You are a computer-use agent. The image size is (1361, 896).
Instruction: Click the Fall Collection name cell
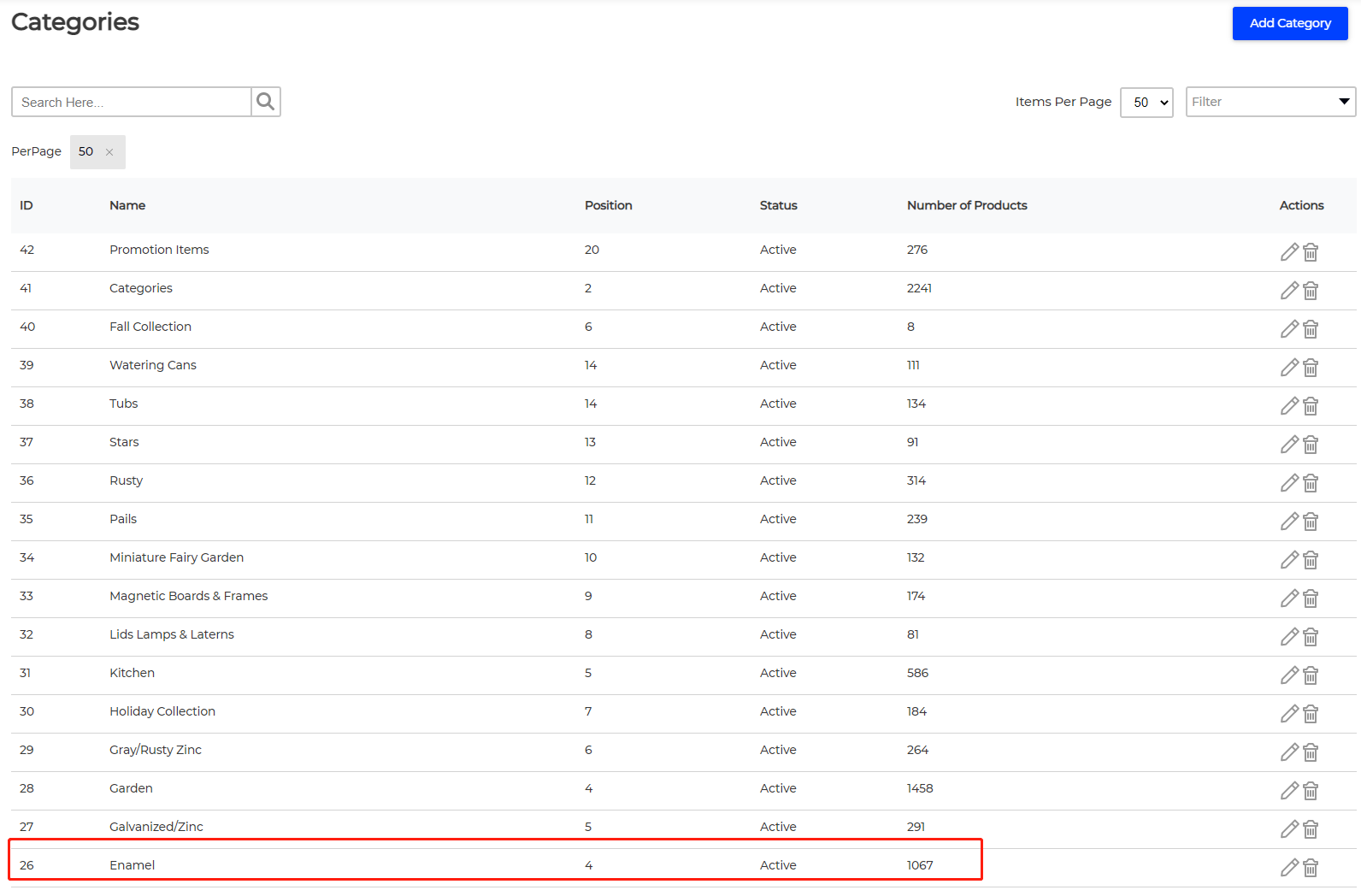tap(150, 327)
